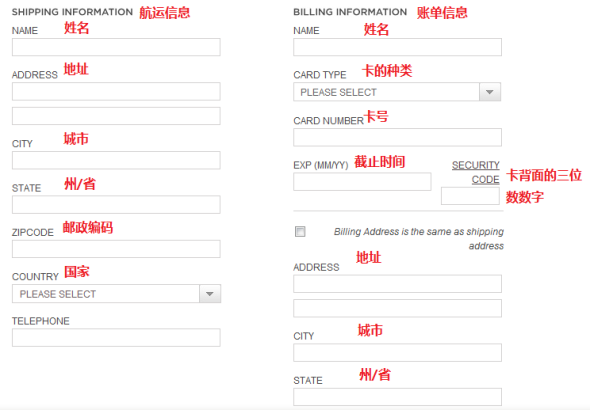
Task: Click the first shipping ADDRESS line field
Action: tap(116, 92)
